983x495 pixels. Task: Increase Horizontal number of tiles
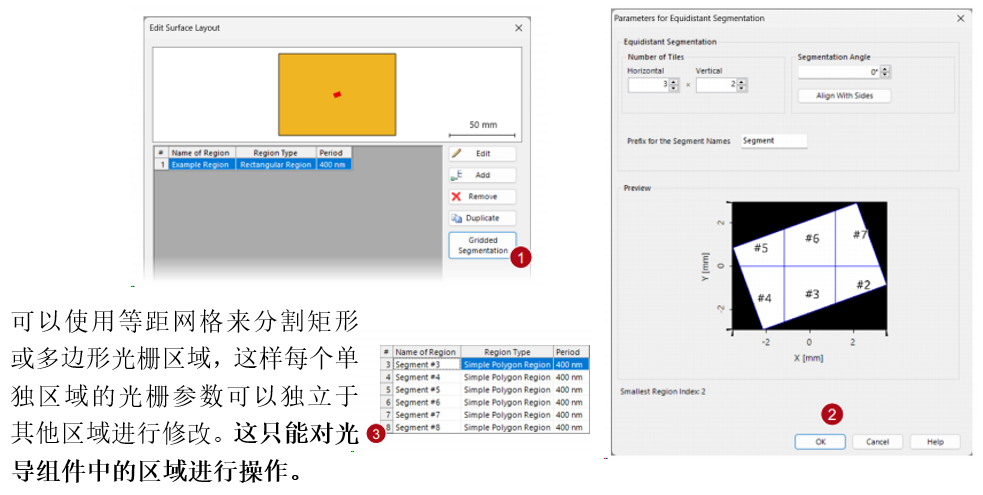coord(673,81)
